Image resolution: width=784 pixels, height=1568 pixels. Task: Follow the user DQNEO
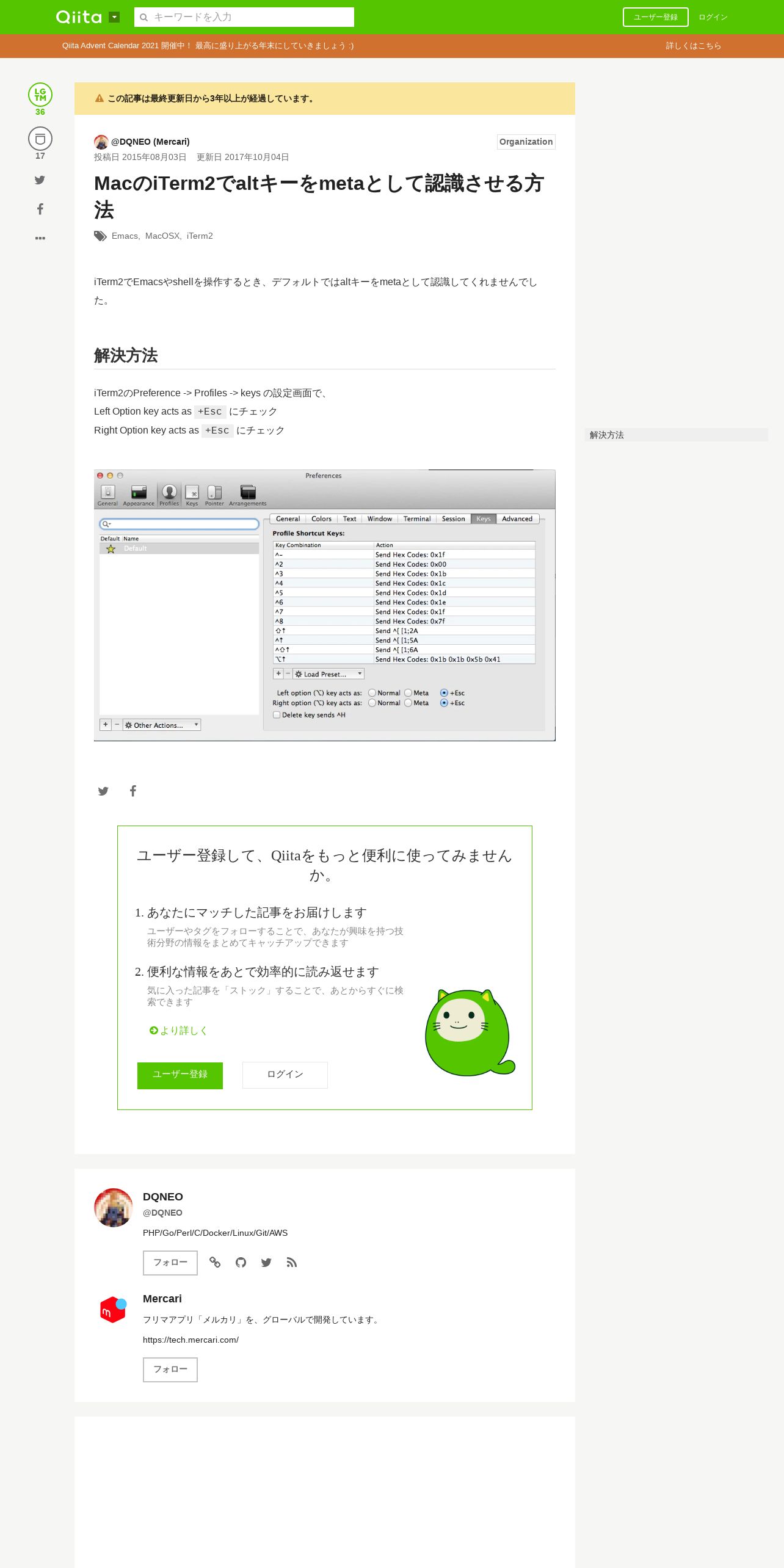tap(170, 1263)
